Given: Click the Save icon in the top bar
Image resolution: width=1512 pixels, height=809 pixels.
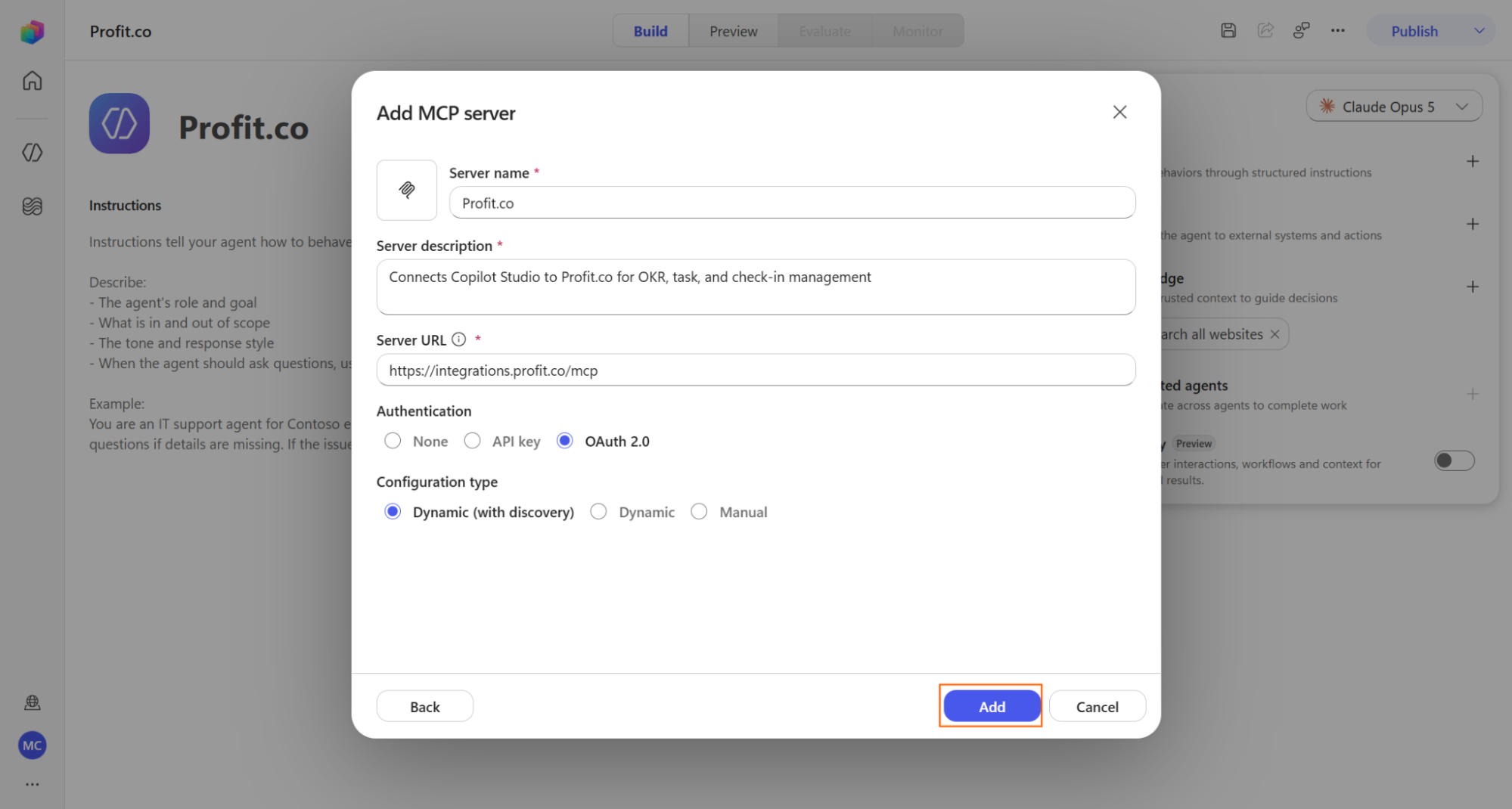Looking at the screenshot, I should click(1228, 30).
